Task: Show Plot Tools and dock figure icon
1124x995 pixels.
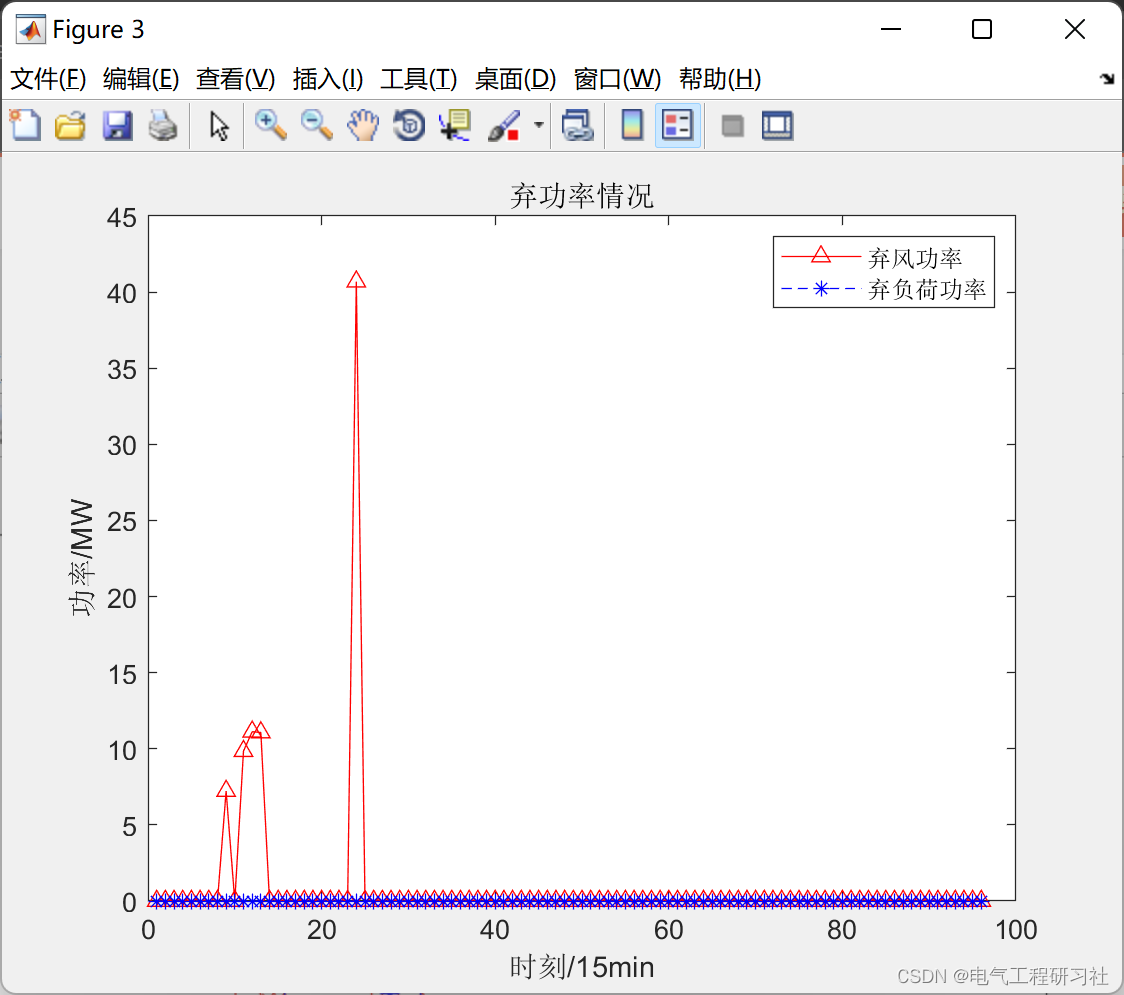Action: pos(777,125)
